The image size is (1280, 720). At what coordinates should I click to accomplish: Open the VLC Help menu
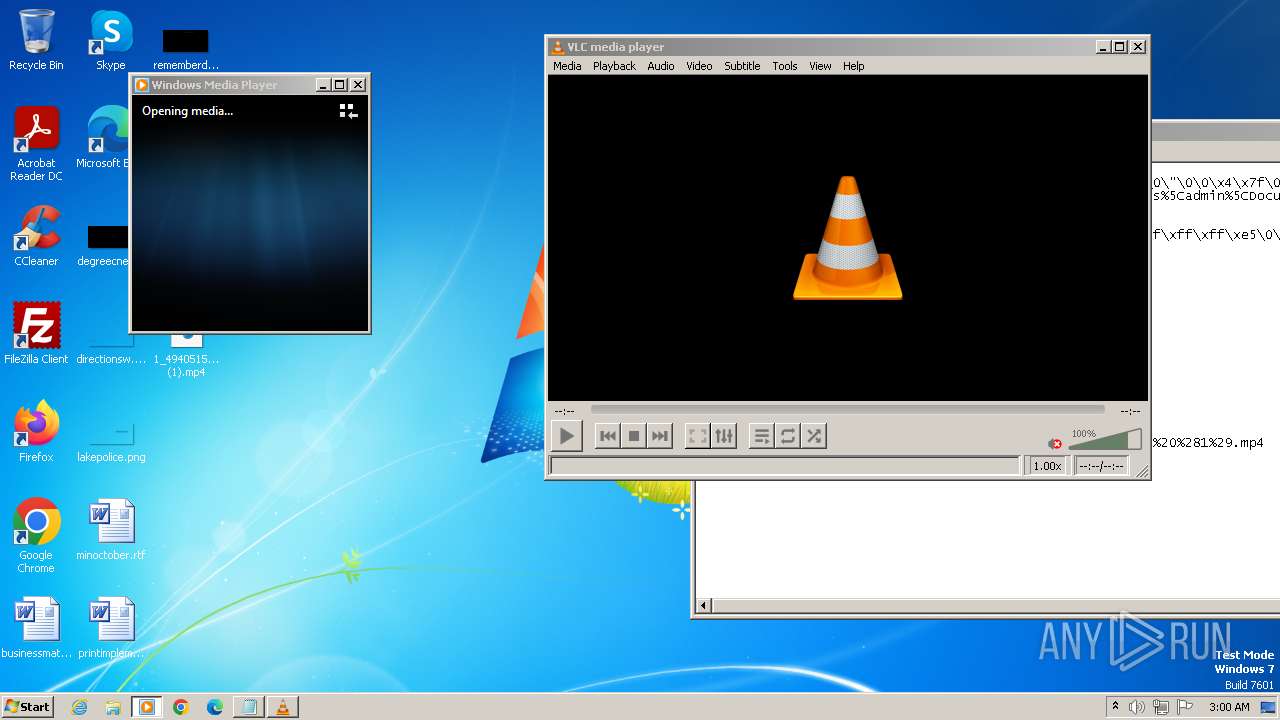tap(853, 66)
